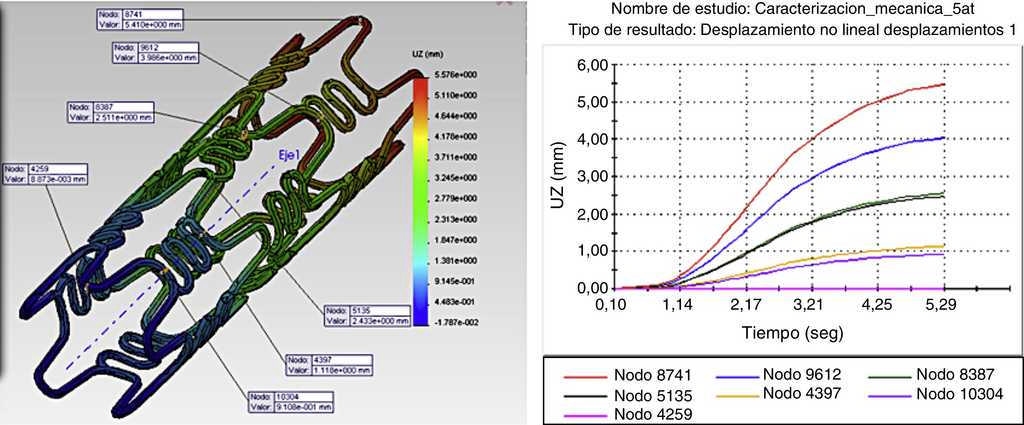This screenshot has width=1024, height=425.
Task: Click the Nodo 8387 value callout on the model
Action: (109, 111)
